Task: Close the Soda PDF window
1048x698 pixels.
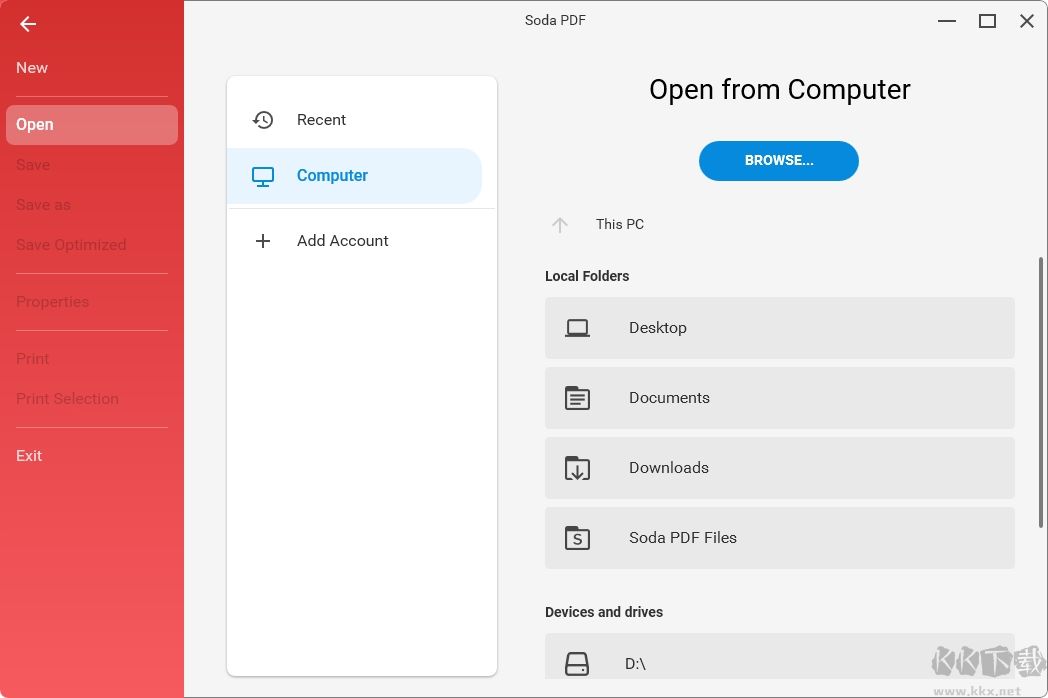Action: pyautogui.click(x=1027, y=21)
